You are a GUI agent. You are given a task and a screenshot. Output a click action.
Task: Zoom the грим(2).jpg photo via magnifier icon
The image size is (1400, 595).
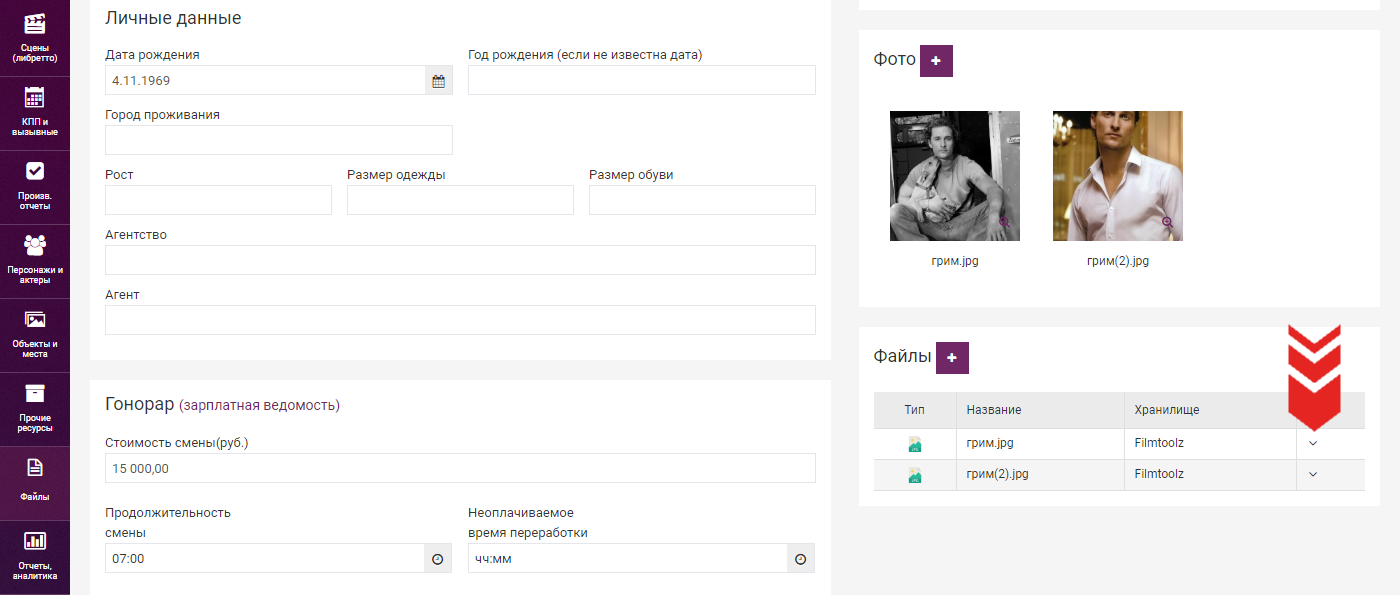click(x=1167, y=222)
